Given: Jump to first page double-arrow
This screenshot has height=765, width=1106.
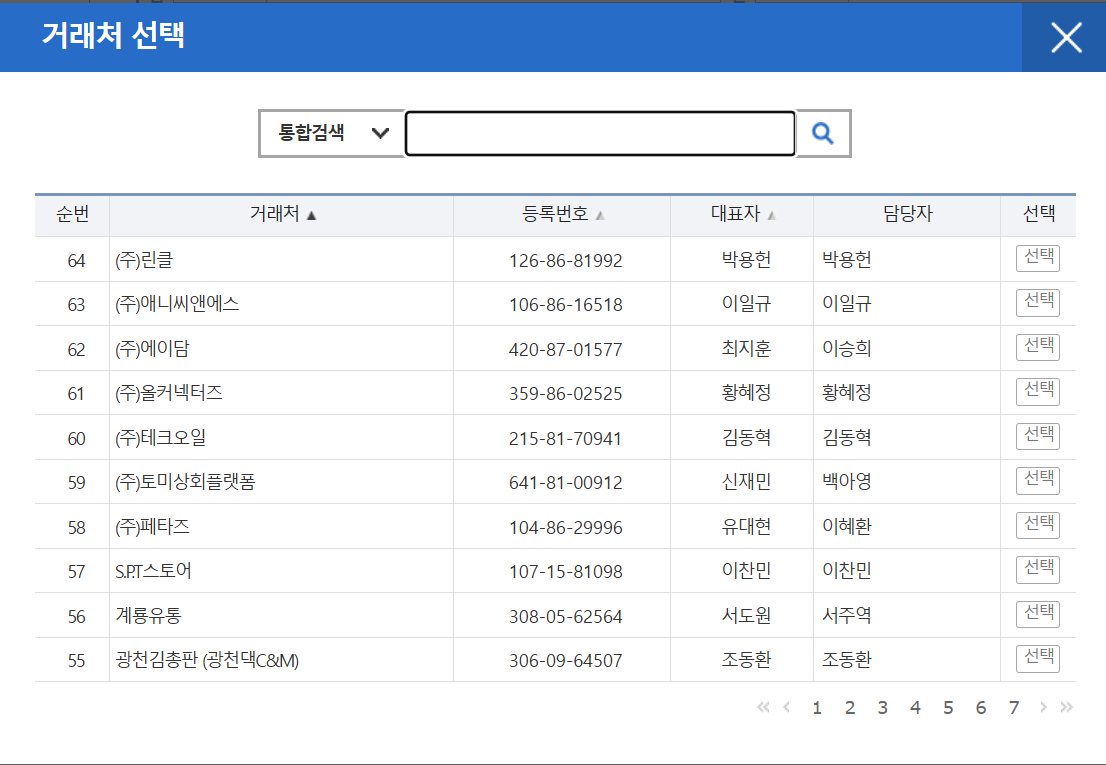Looking at the screenshot, I should pyautogui.click(x=763, y=707).
